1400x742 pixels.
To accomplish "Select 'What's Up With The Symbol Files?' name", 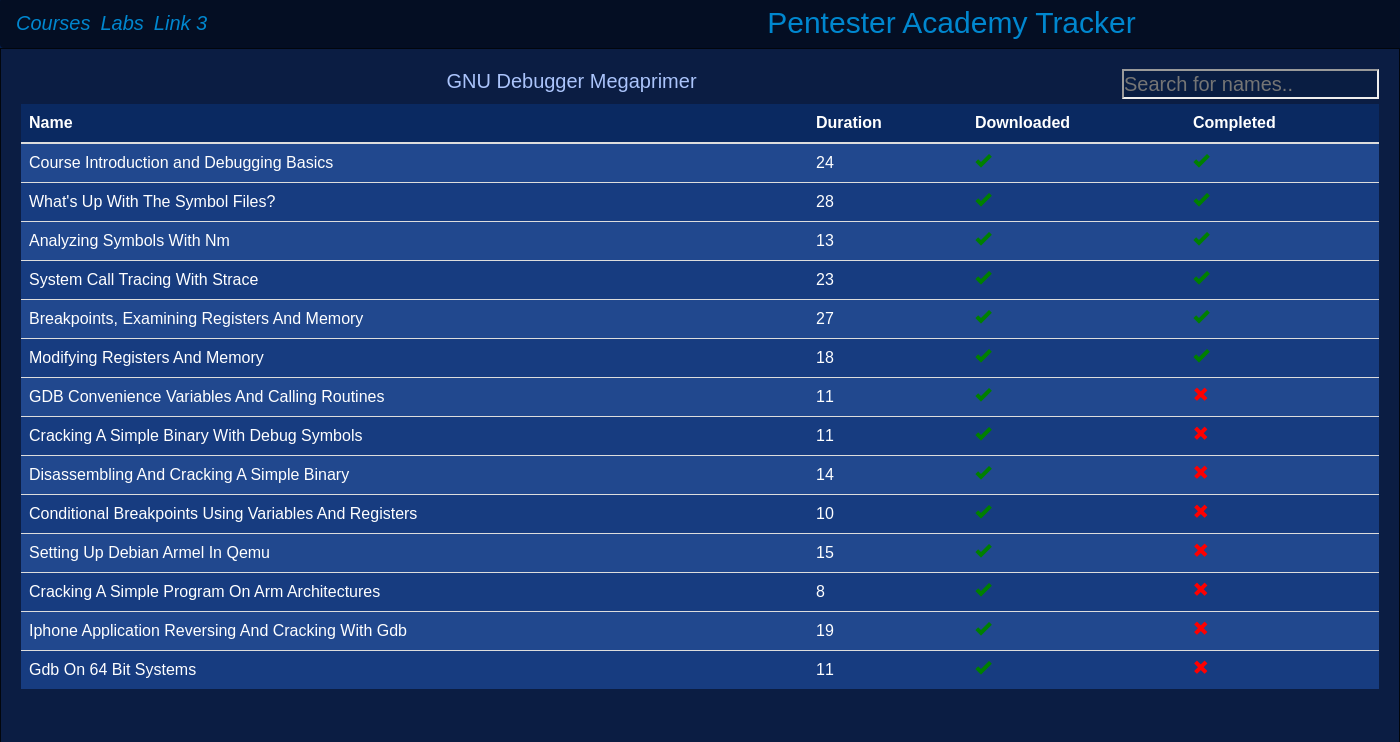I will tap(152, 202).
